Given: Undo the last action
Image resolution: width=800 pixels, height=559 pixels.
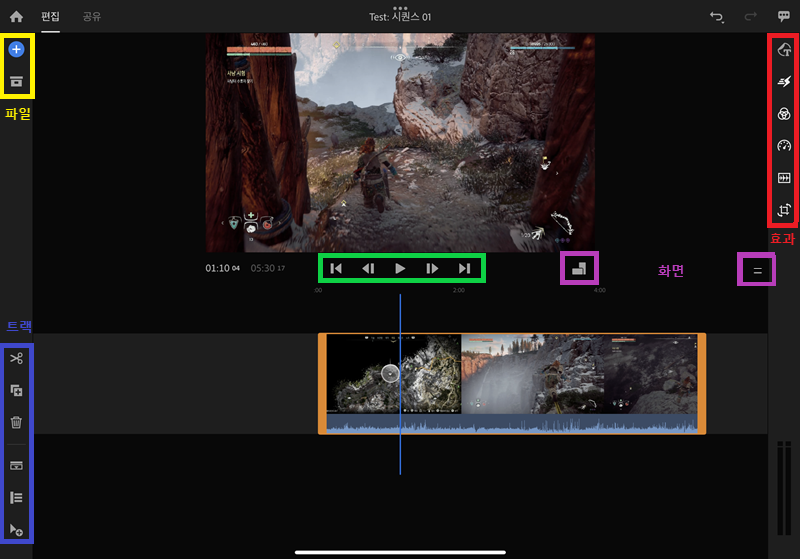Looking at the screenshot, I should click(717, 17).
